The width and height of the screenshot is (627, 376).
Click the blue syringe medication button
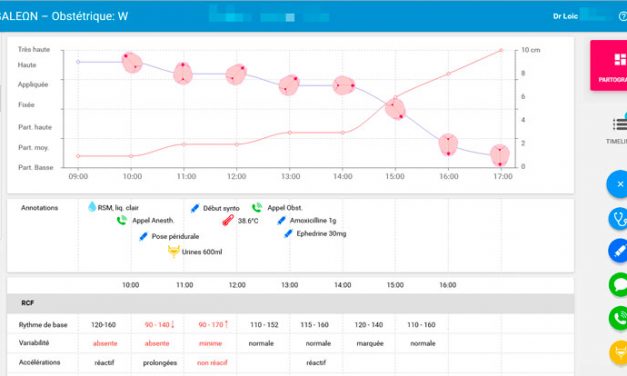pos(619,251)
